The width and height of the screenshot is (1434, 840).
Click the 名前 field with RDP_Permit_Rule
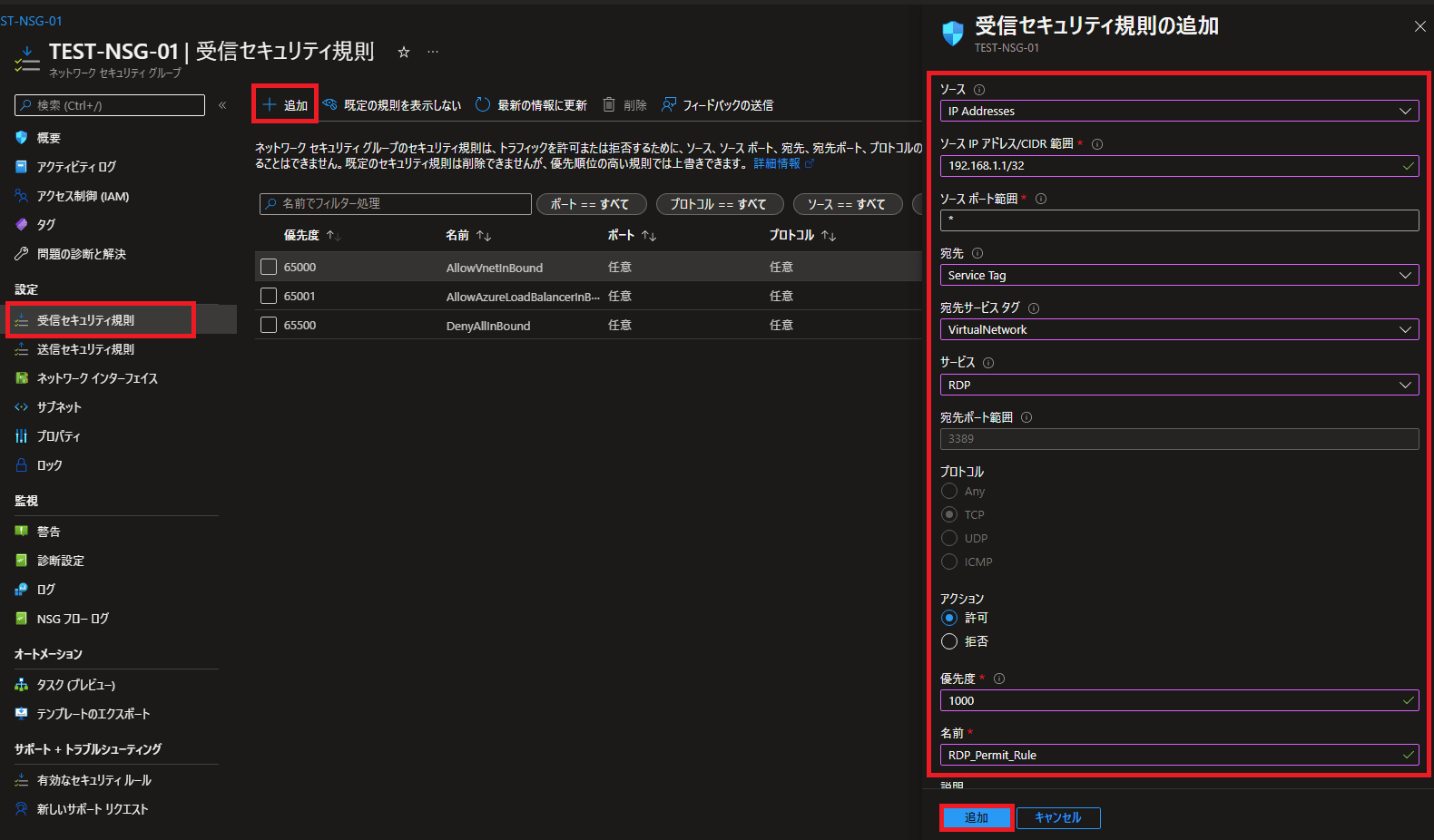pyautogui.click(x=1179, y=755)
